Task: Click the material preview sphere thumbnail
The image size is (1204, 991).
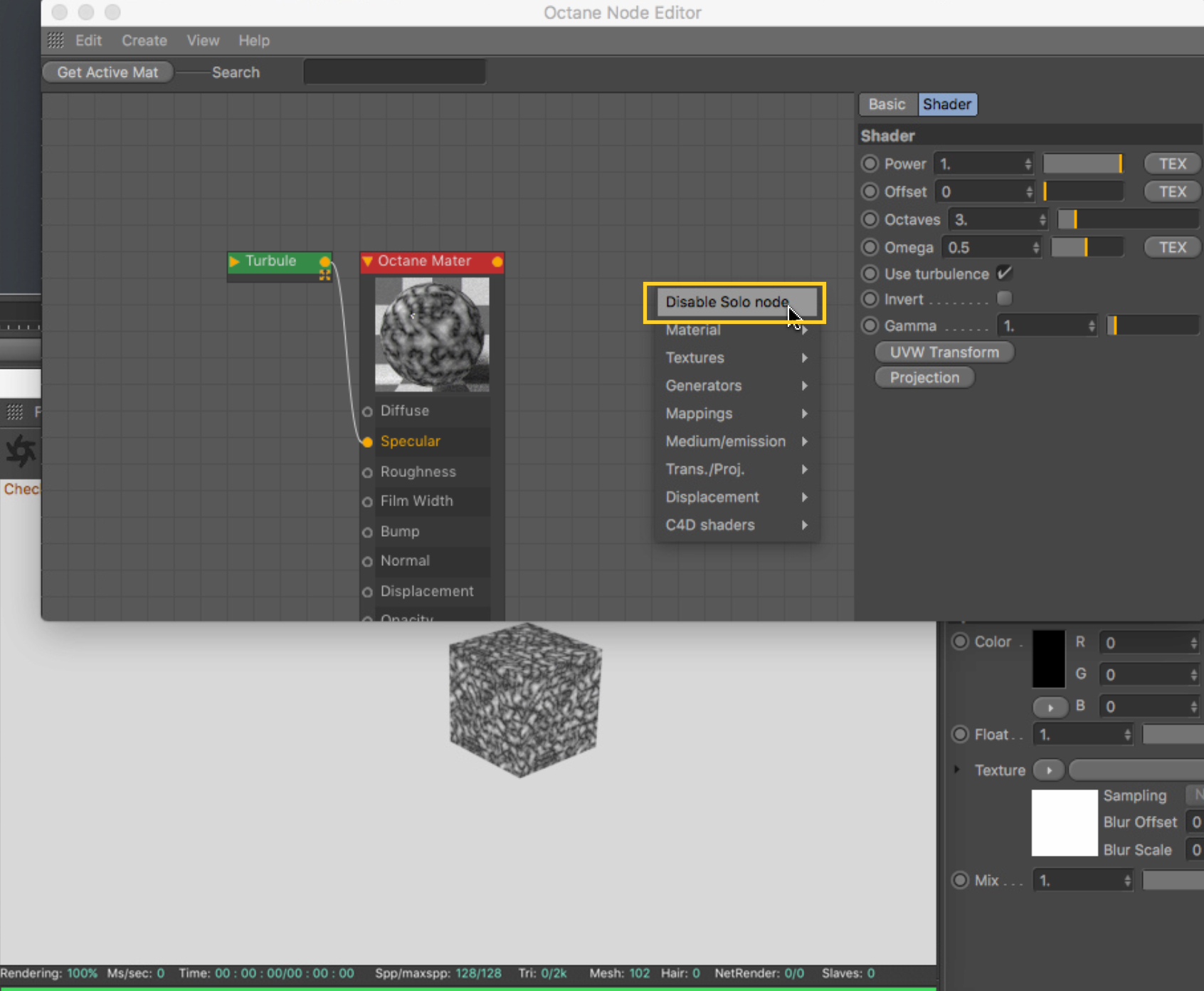Action: [432, 335]
